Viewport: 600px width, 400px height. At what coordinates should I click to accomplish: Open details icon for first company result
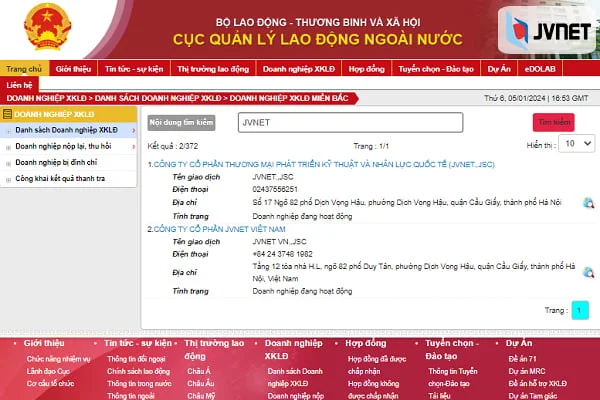588,203
